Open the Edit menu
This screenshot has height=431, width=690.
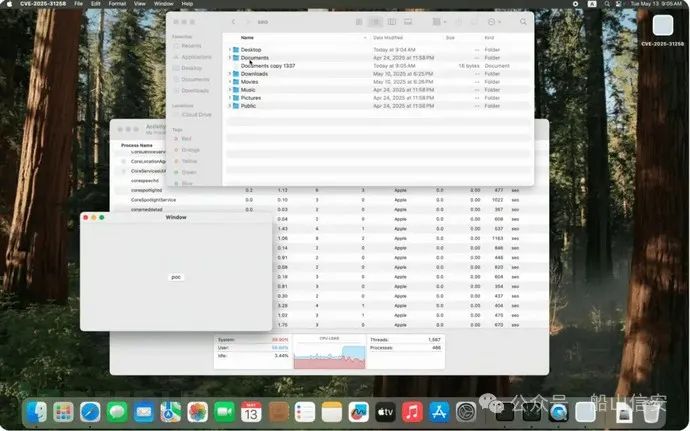(95, 4)
